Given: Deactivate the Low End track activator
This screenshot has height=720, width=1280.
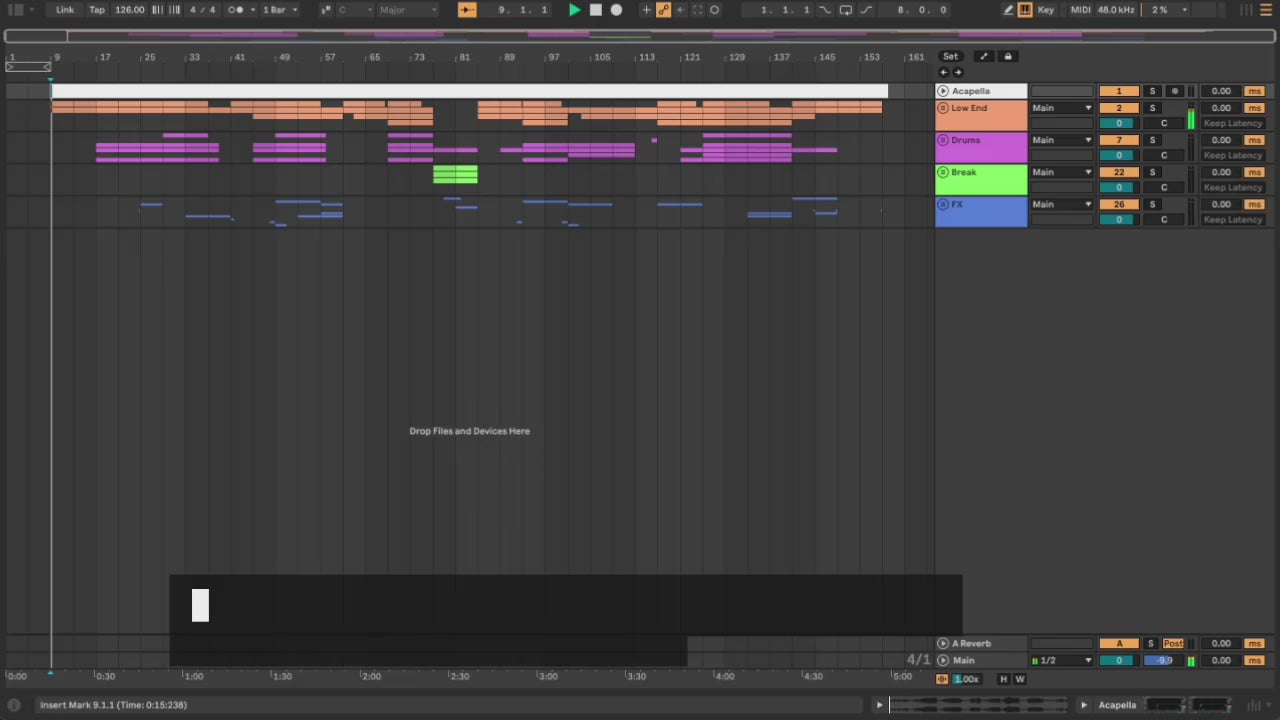Looking at the screenshot, I should [1119, 108].
